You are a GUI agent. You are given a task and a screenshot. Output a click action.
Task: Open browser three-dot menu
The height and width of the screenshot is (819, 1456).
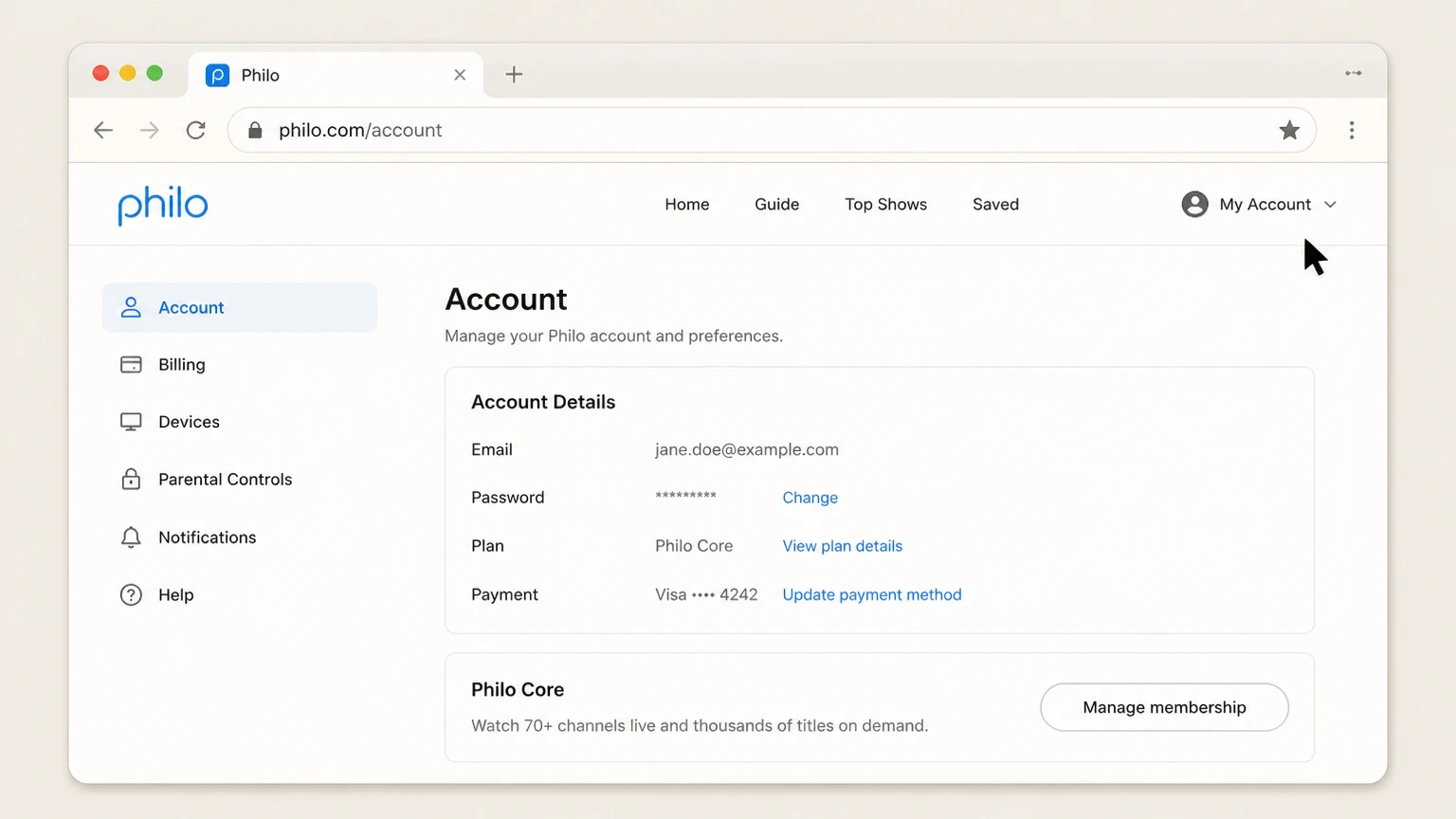pos(1352,130)
